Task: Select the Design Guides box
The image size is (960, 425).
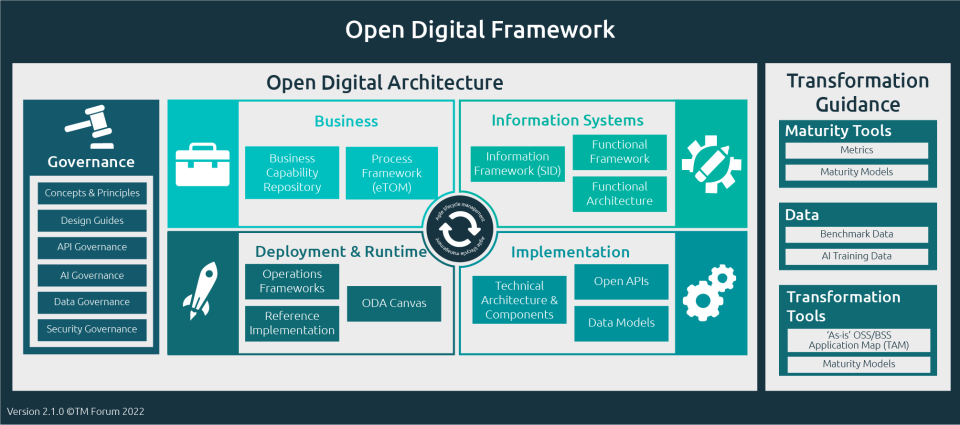Action: (x=92, y=220)
